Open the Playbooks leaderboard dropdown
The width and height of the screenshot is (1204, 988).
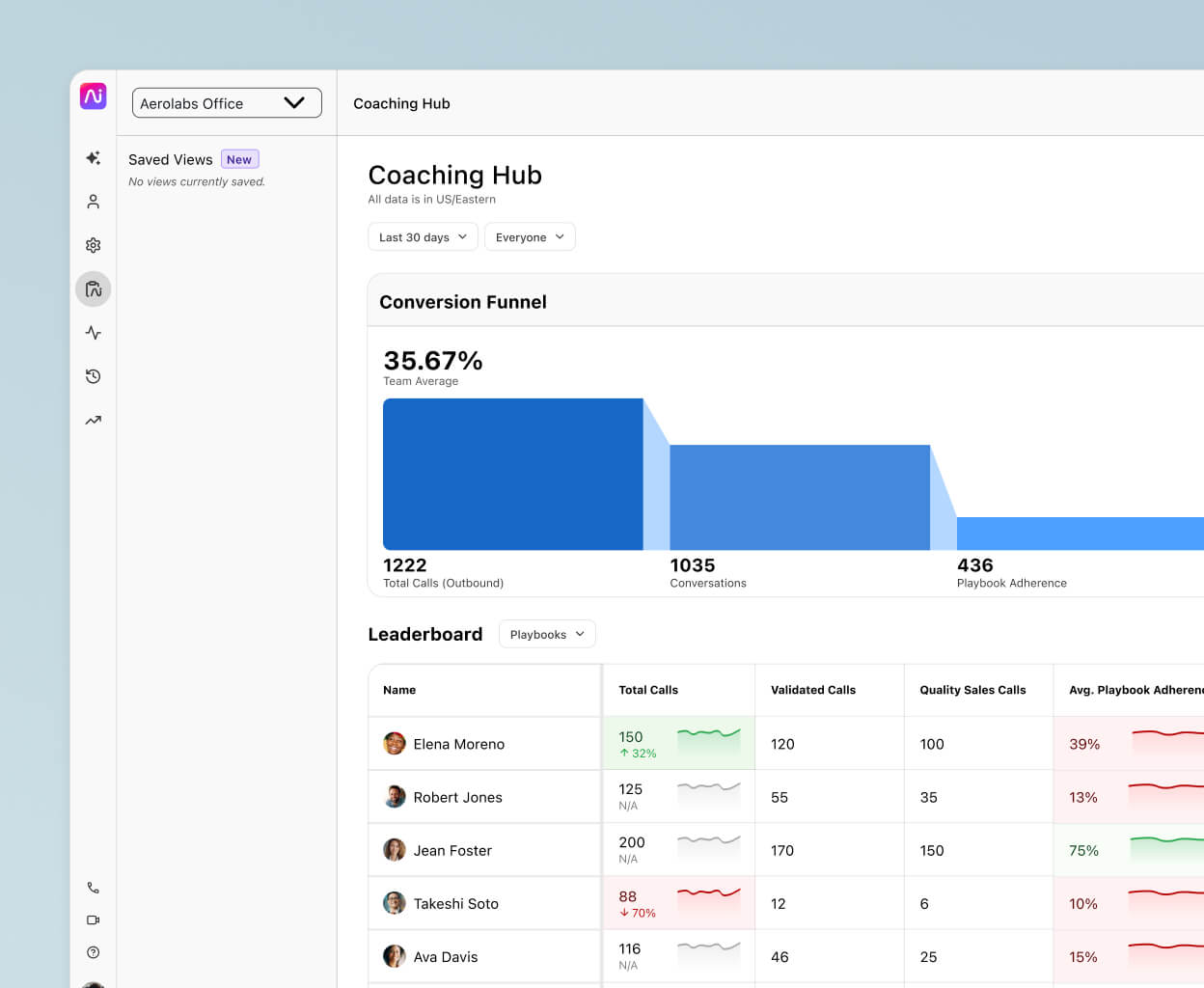click(x=547, y=634)
